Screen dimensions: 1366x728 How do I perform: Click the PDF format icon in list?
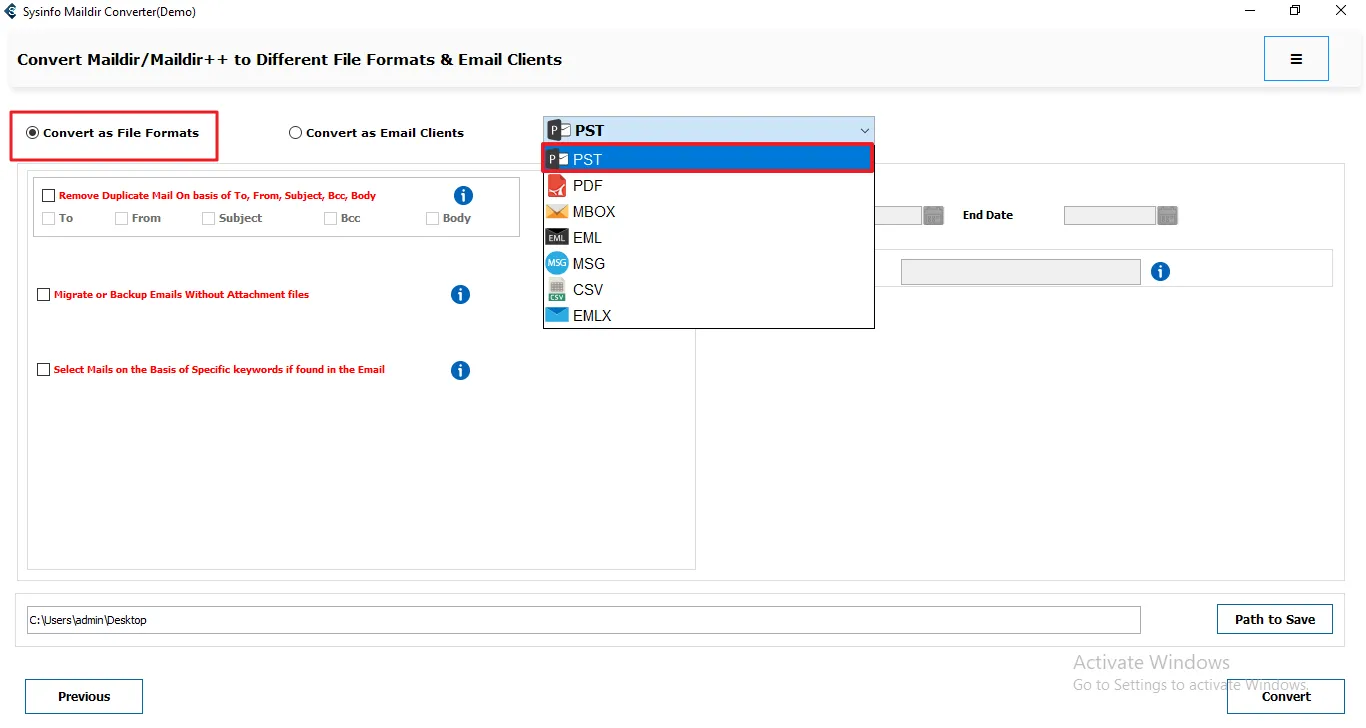click(x=557, y=186)
